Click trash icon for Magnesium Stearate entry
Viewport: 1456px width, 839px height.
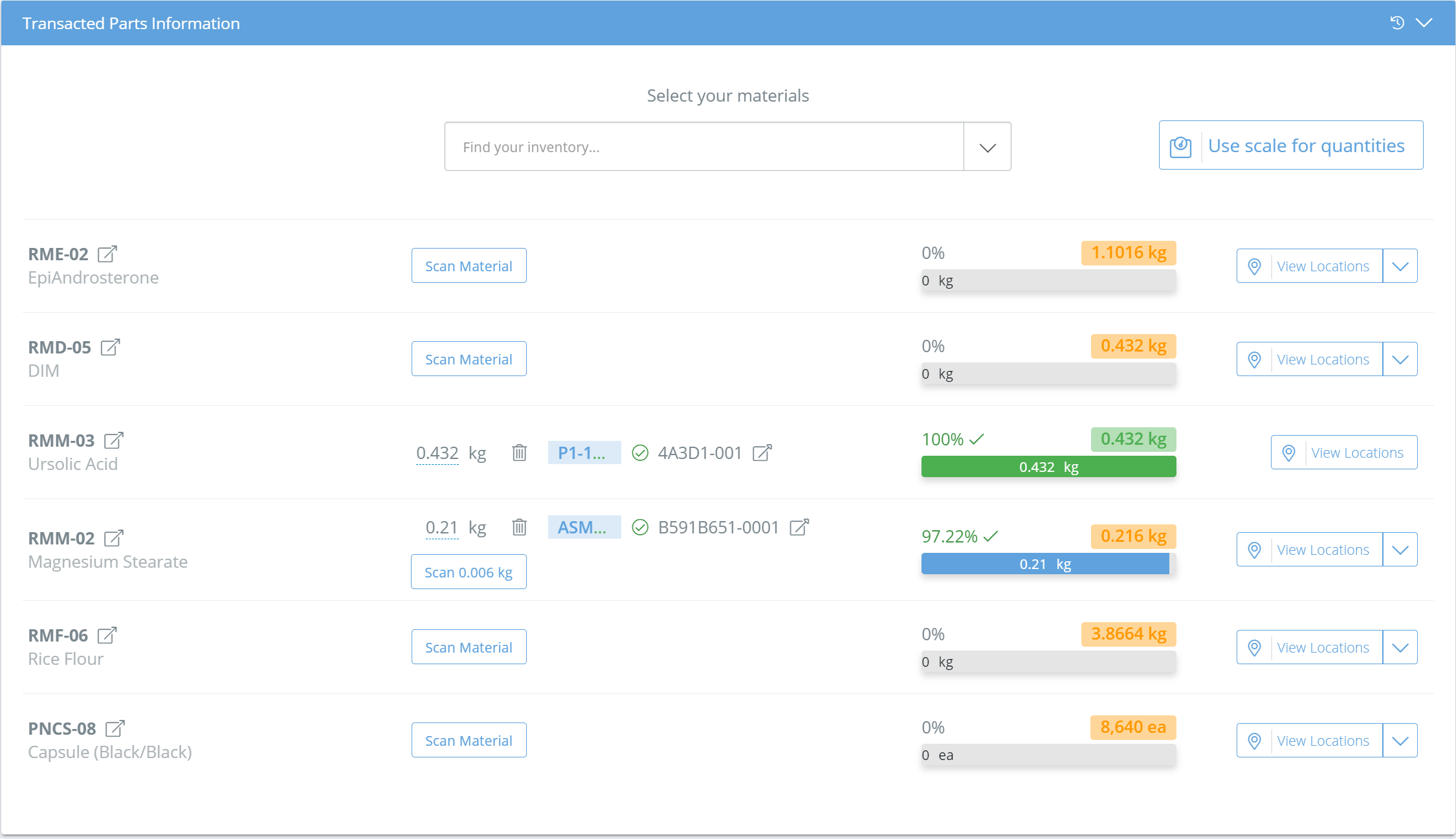pos(519,527)
